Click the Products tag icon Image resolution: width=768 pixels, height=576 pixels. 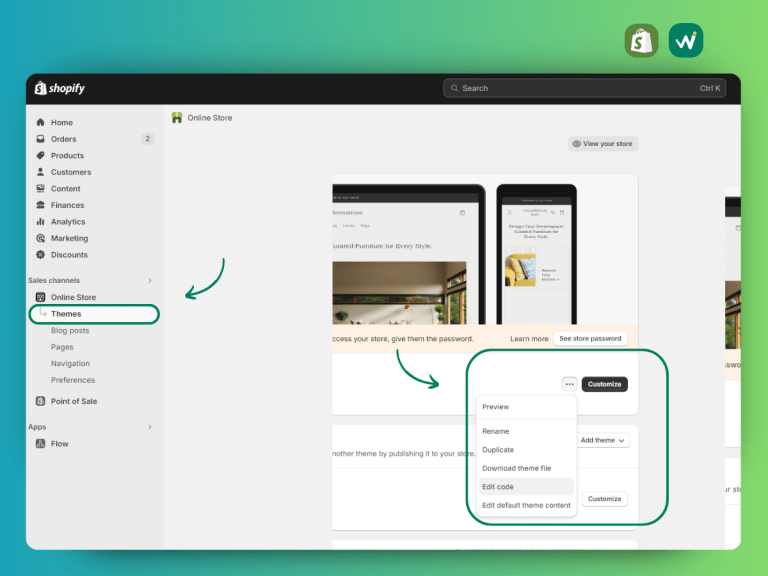click(x=41, y=155)
